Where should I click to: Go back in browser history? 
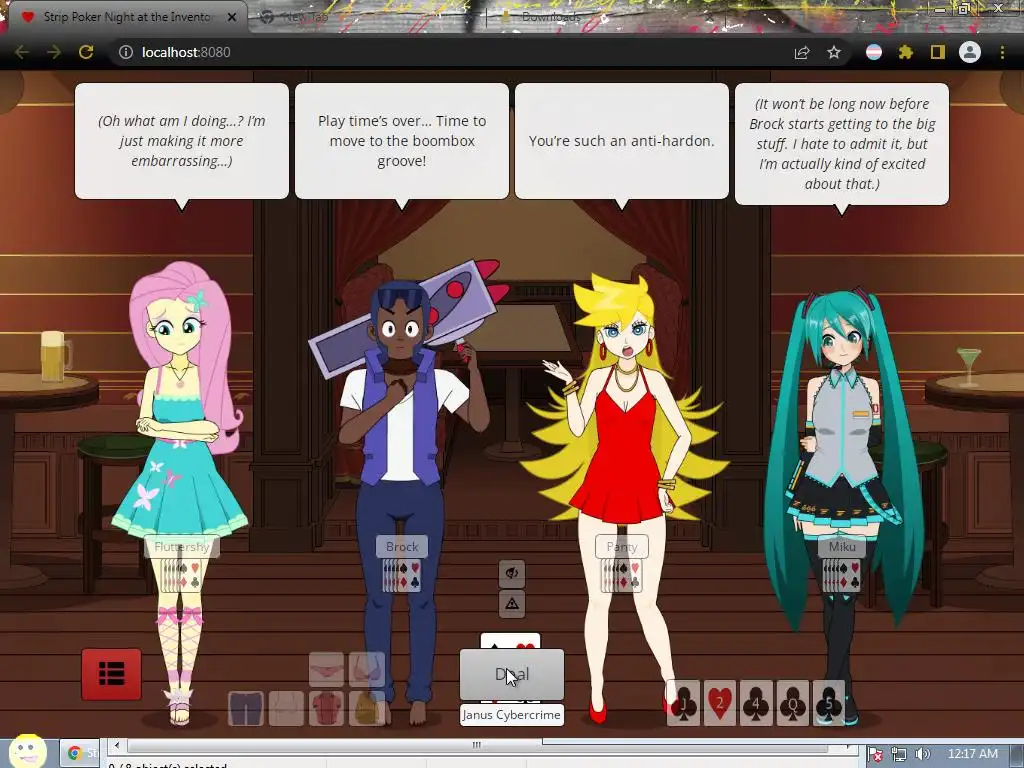click(x=22, y=52)
